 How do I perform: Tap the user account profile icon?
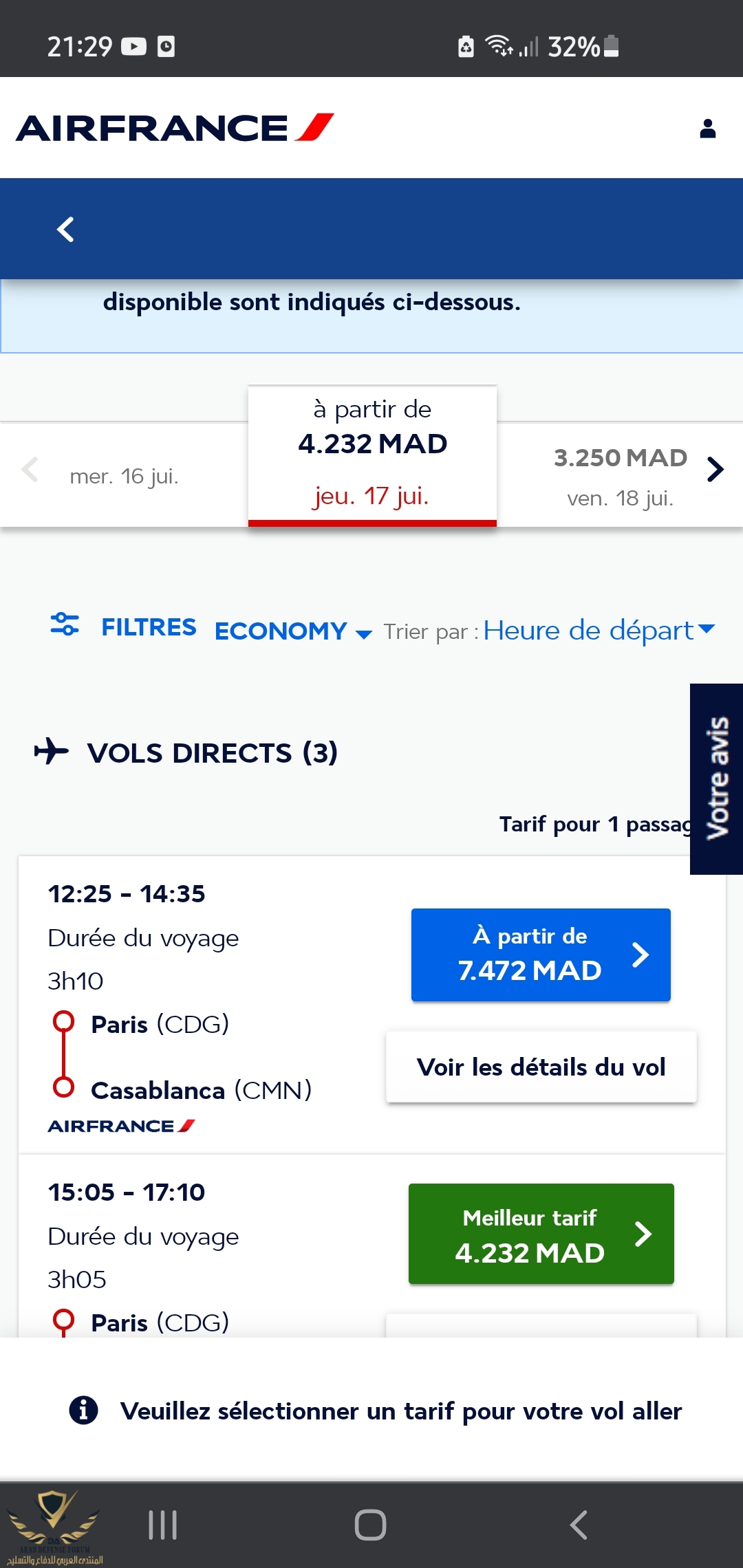click(707, 129)
